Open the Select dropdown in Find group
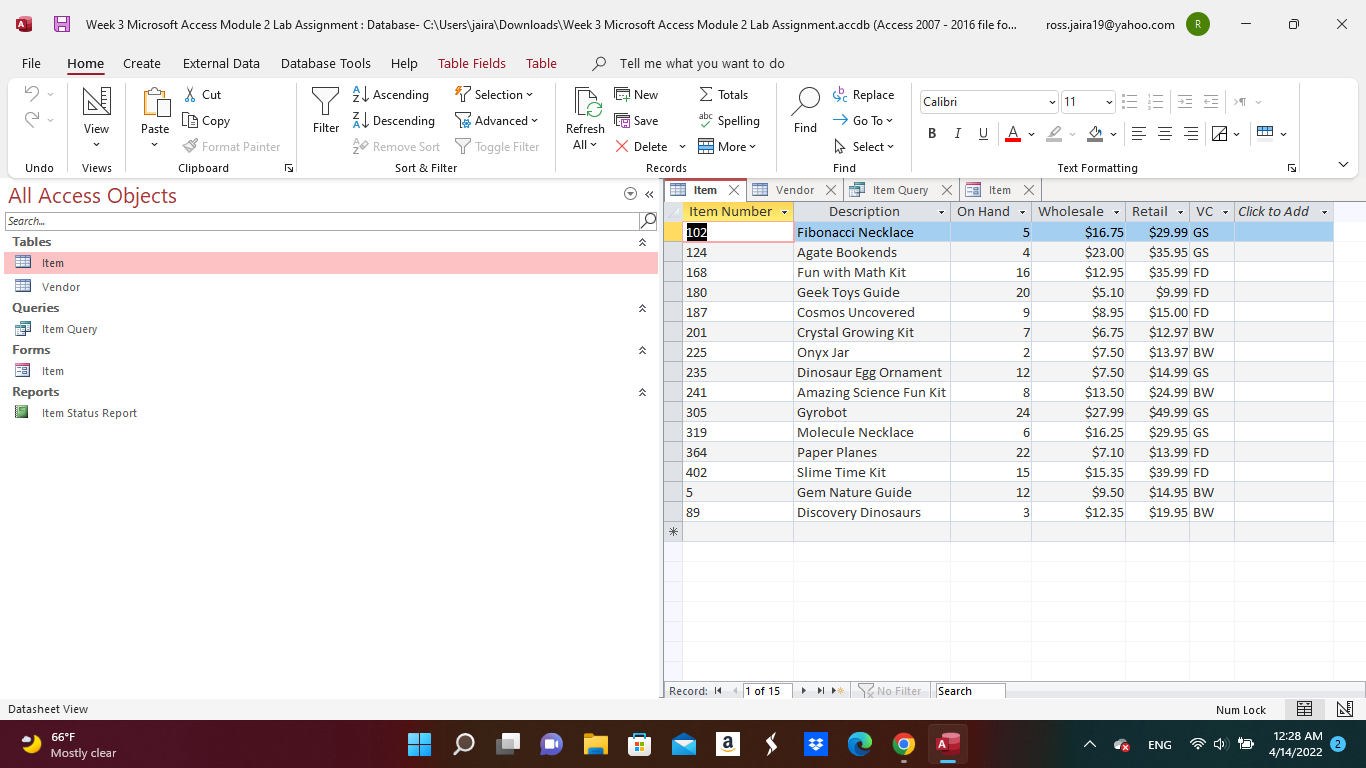The image size is (1366, 768). pyautogui.click(x=863, y=146)
